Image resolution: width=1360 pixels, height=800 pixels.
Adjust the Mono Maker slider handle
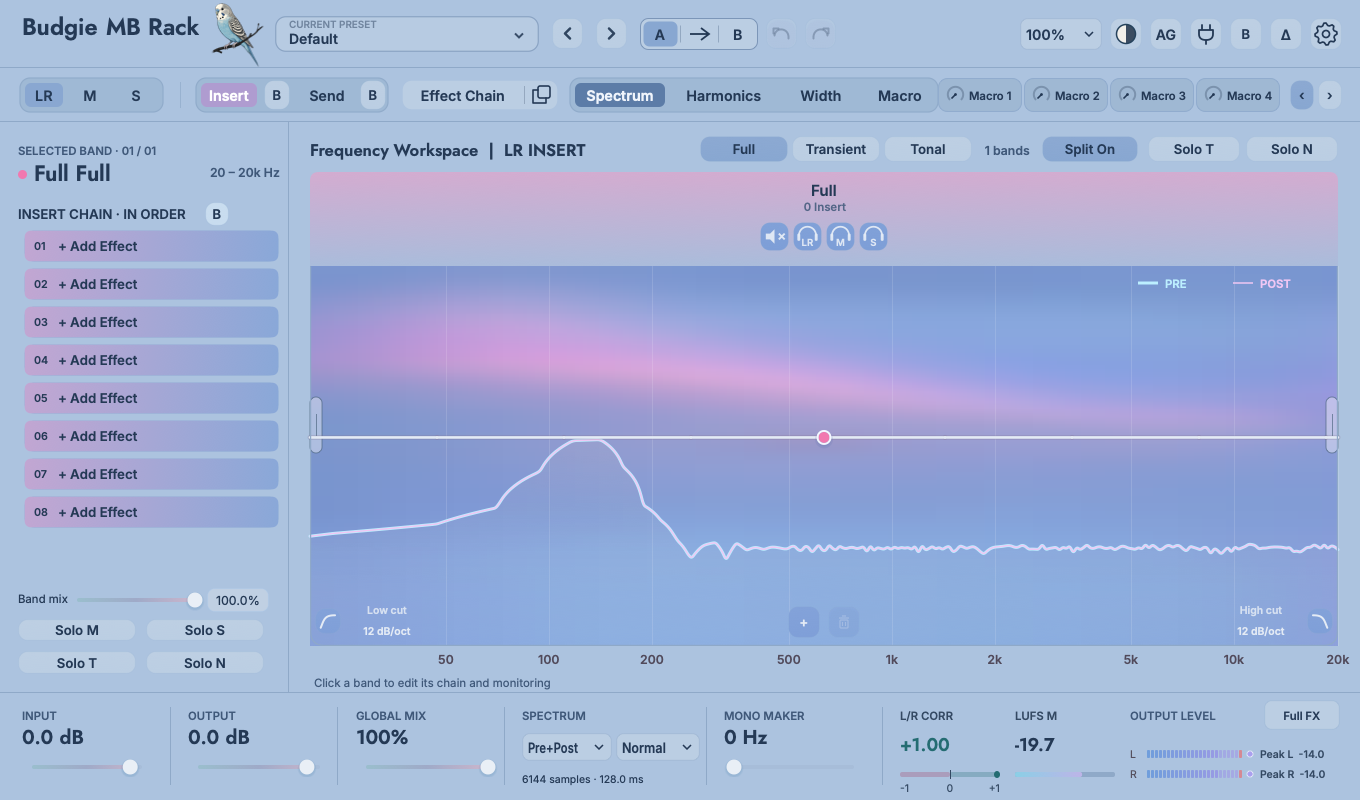(x=734, y=767)
